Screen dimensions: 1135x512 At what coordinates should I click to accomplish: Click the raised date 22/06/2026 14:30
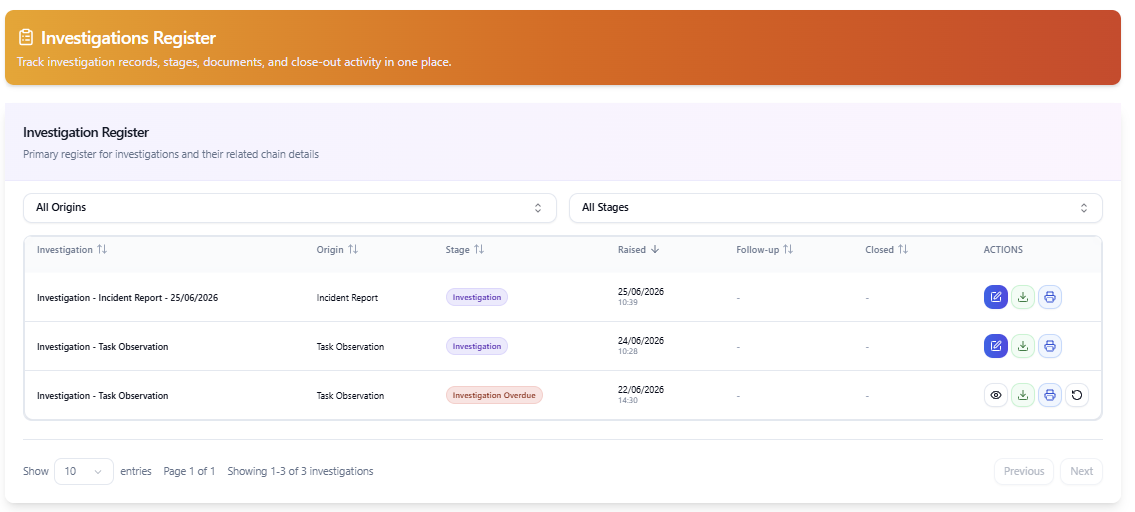(641, 395)
